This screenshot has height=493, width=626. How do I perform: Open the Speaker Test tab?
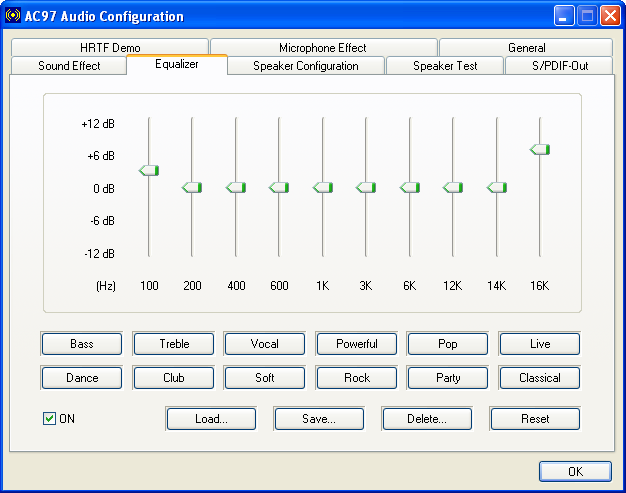(x=445, y=65)
